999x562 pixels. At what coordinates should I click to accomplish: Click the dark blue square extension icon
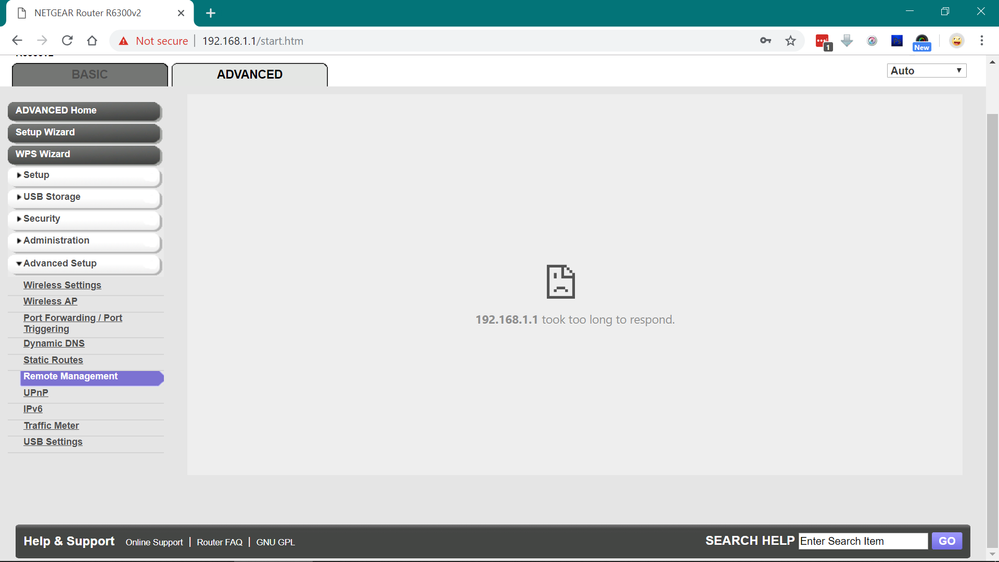tap(896, 41)
